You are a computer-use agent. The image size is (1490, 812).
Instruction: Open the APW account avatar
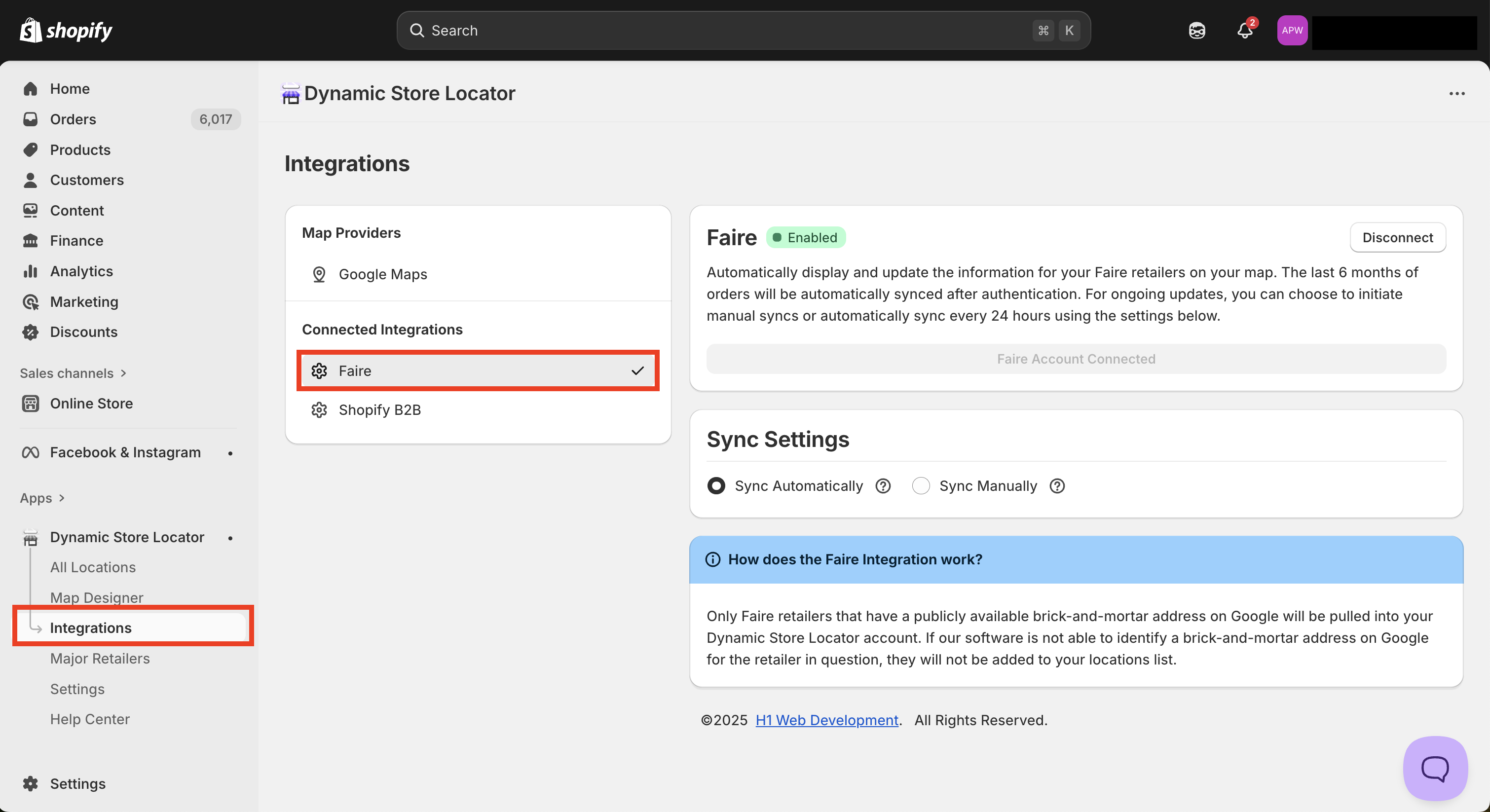coord(1292,31)
